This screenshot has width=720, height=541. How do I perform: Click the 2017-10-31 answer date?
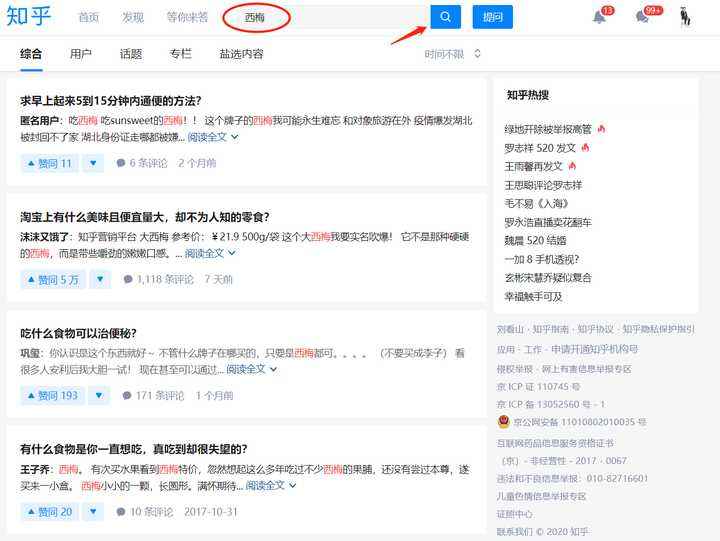(x=211, y=512)
